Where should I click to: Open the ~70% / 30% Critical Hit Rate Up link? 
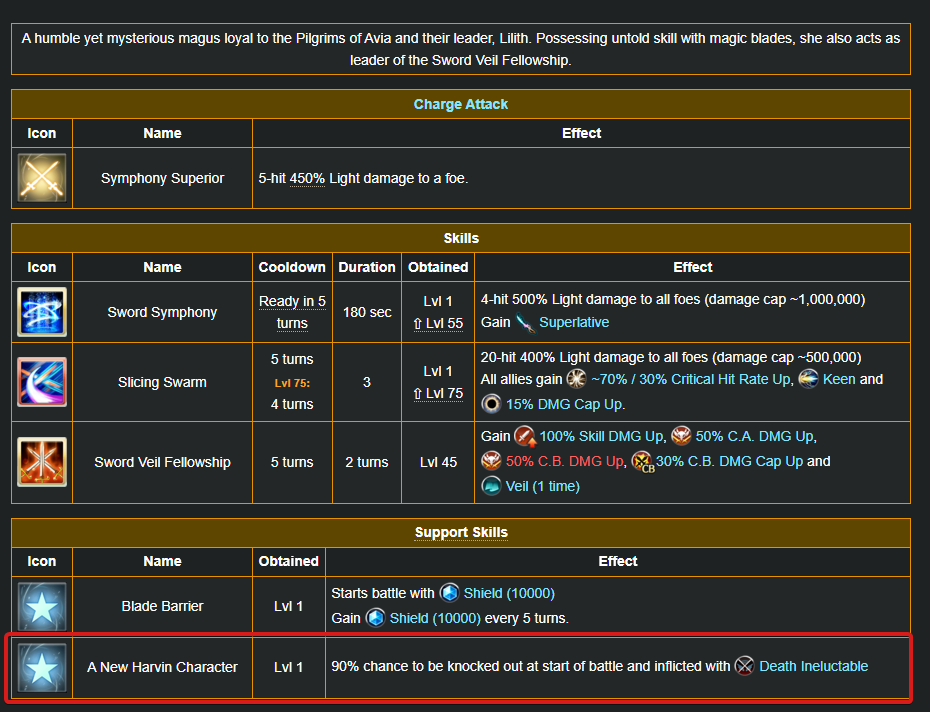tap(692, 379)
